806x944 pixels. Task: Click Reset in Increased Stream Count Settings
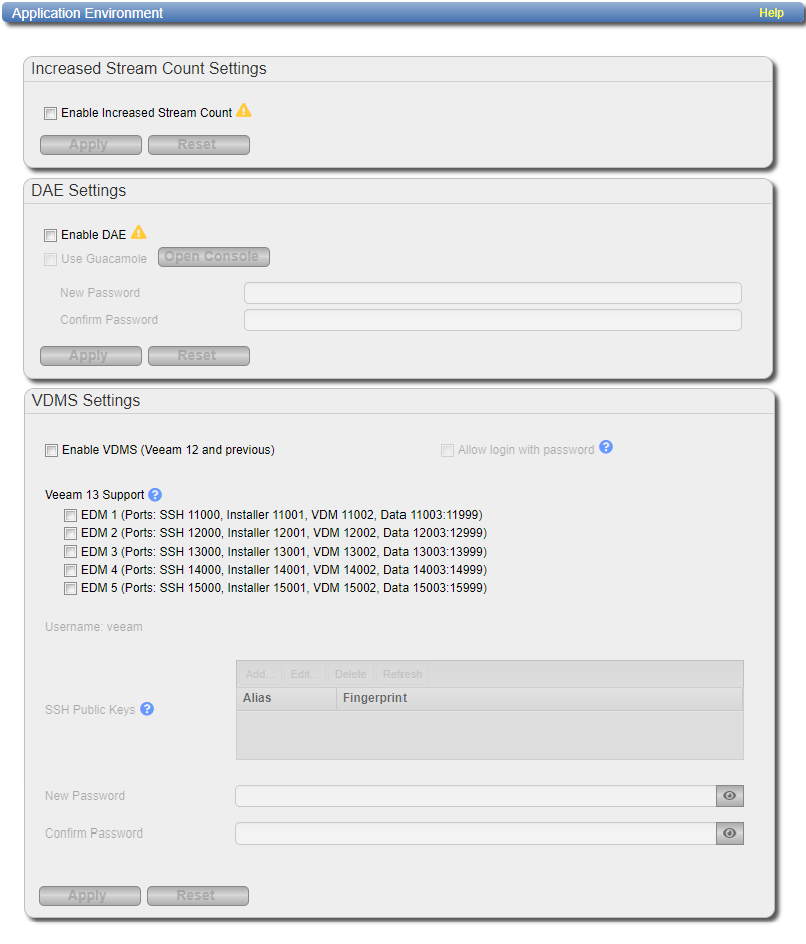[198, 145]
